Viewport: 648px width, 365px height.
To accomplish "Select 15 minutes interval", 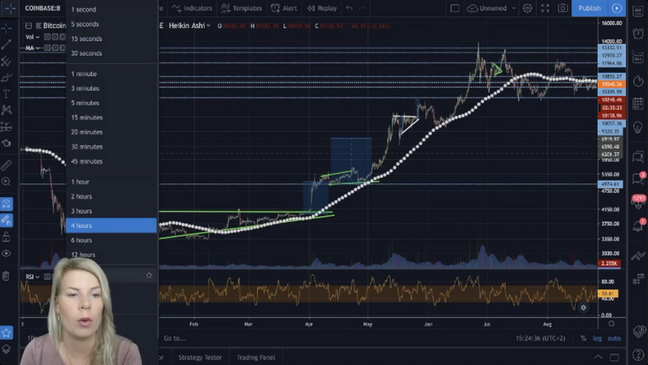I will pyautogui.click(x=112, y=117).
